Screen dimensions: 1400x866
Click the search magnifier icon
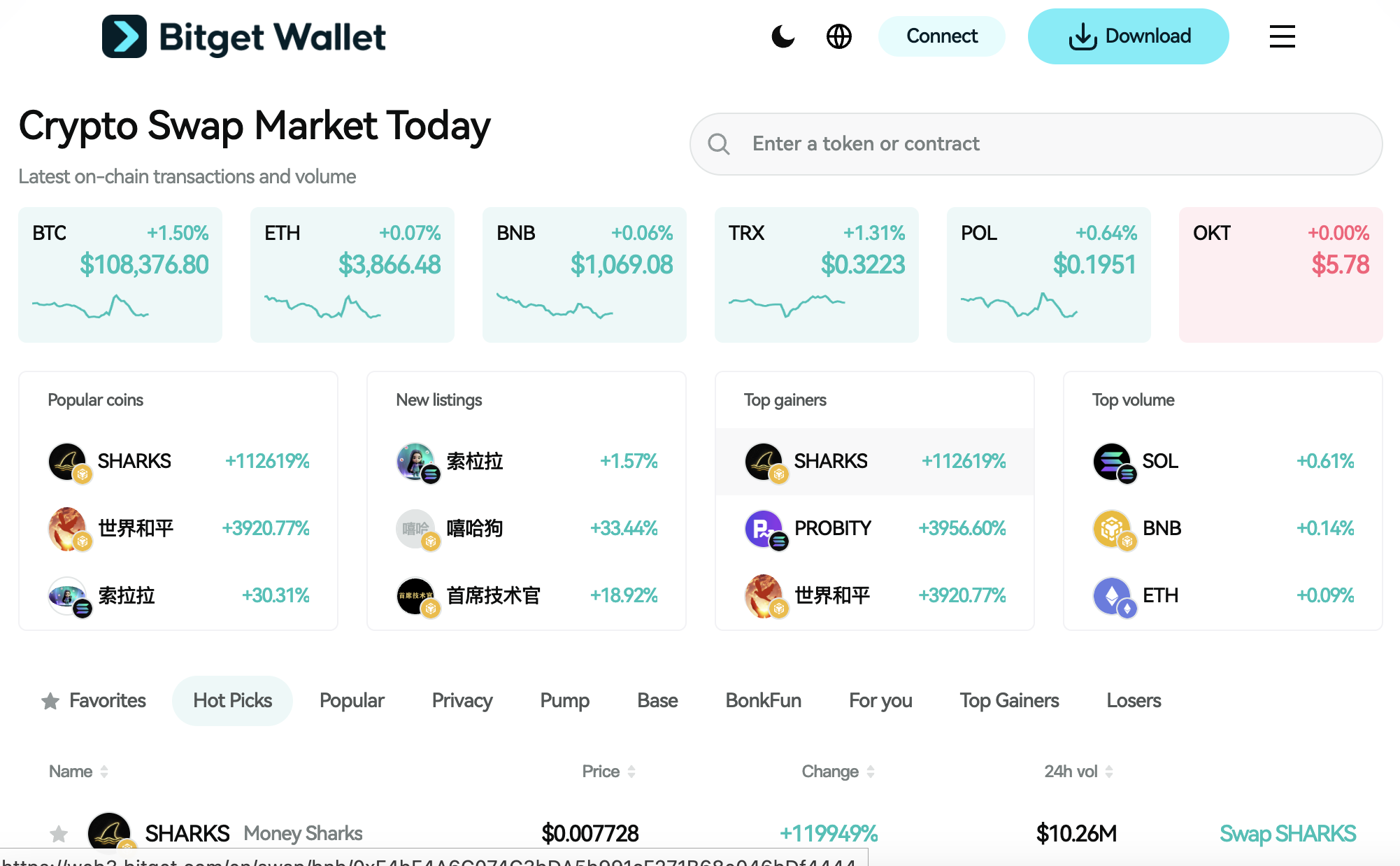click(718, 144)
